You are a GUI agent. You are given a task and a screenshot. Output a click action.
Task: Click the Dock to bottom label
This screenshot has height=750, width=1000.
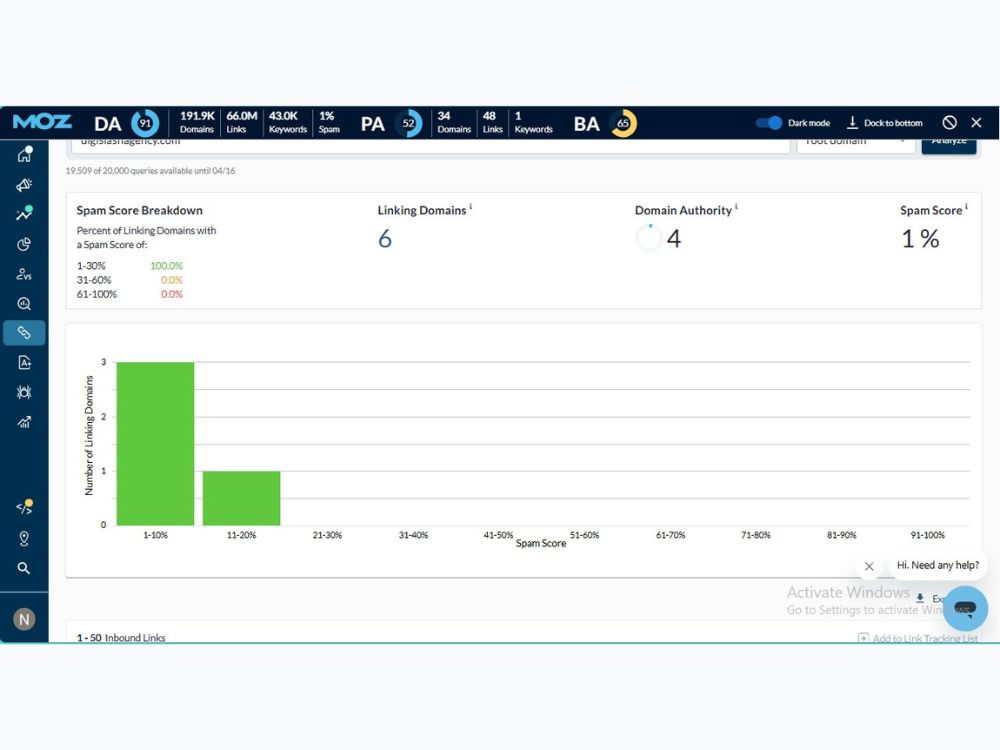tap(893, 123)
